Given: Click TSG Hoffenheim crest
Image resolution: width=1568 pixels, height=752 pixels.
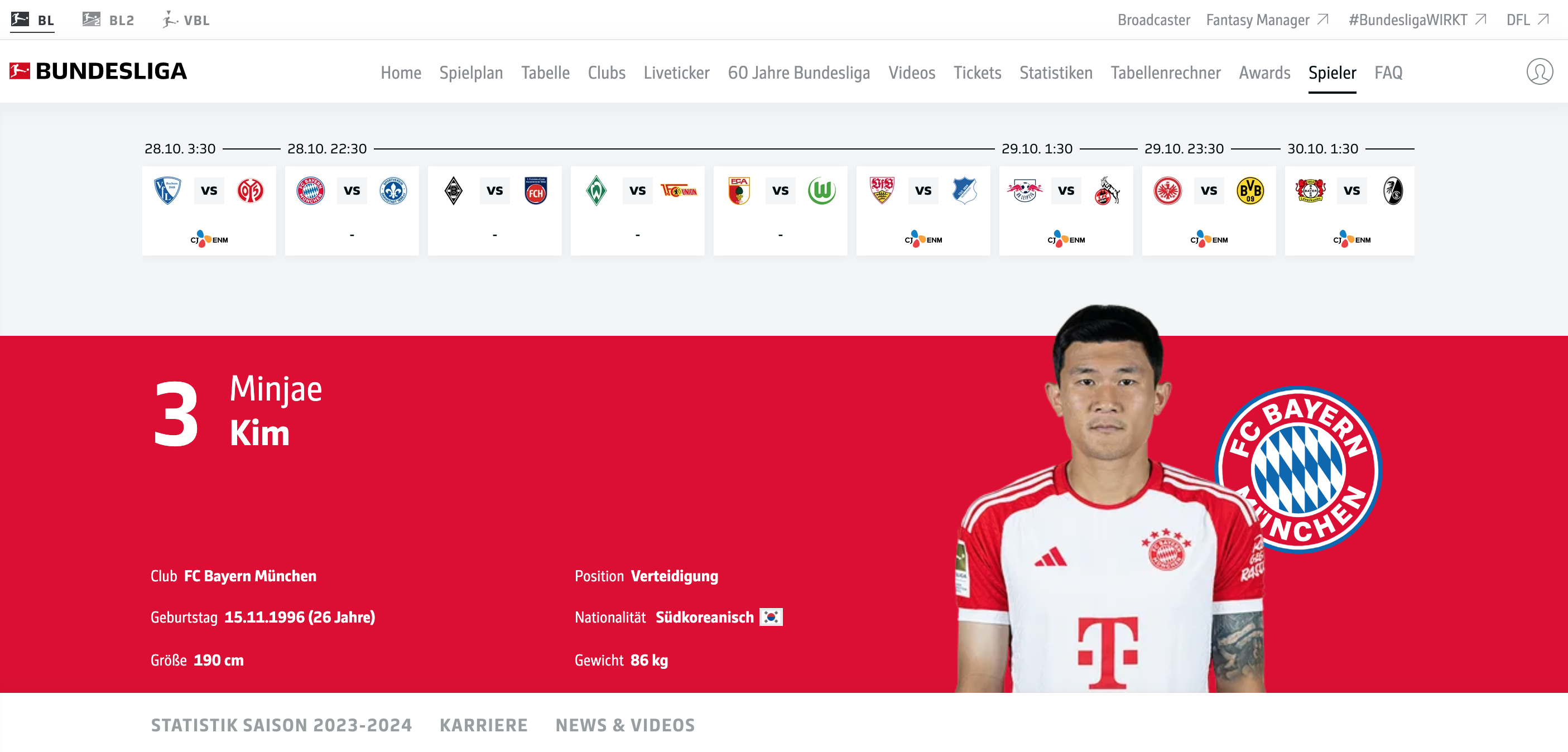Looking at the screenshot, I should coord(964,190).
